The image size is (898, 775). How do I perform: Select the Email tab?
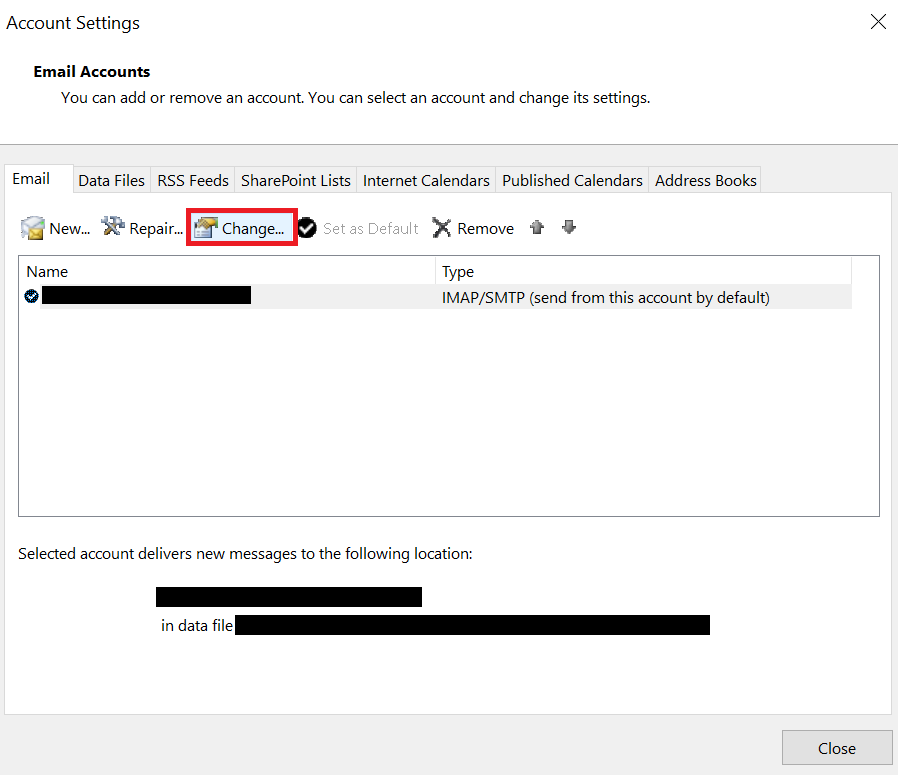[x=31, y=178]
